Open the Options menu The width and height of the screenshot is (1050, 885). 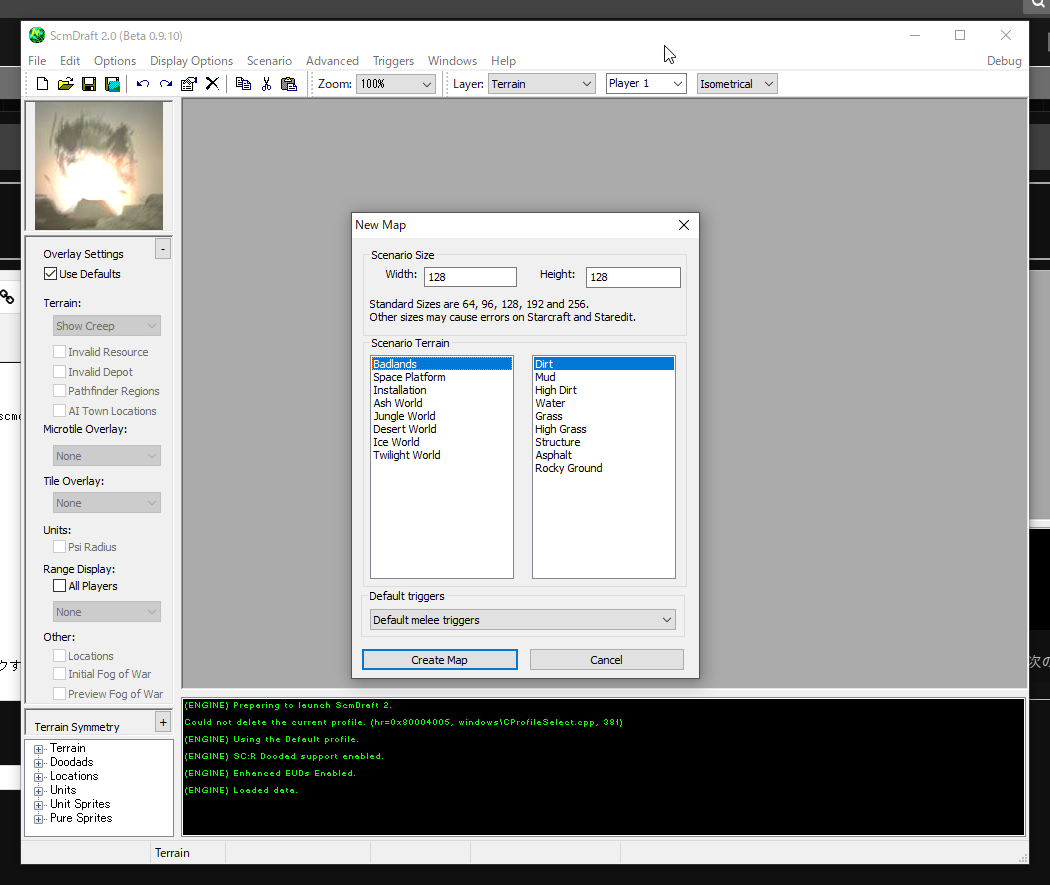click(115, 61)
